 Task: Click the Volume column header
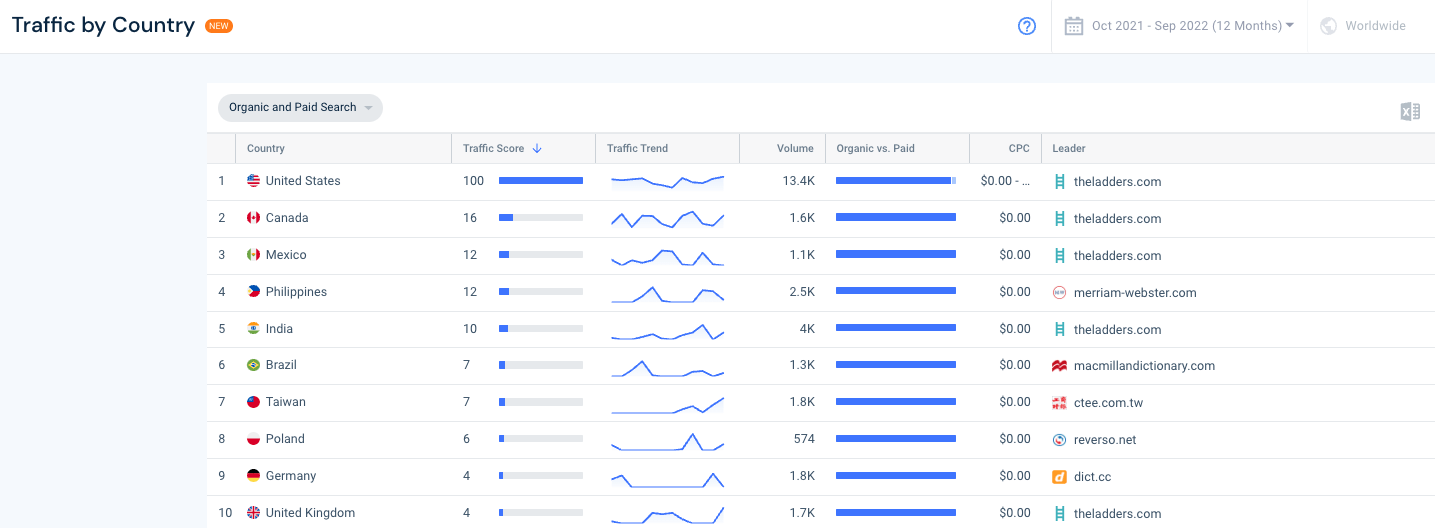794,149
